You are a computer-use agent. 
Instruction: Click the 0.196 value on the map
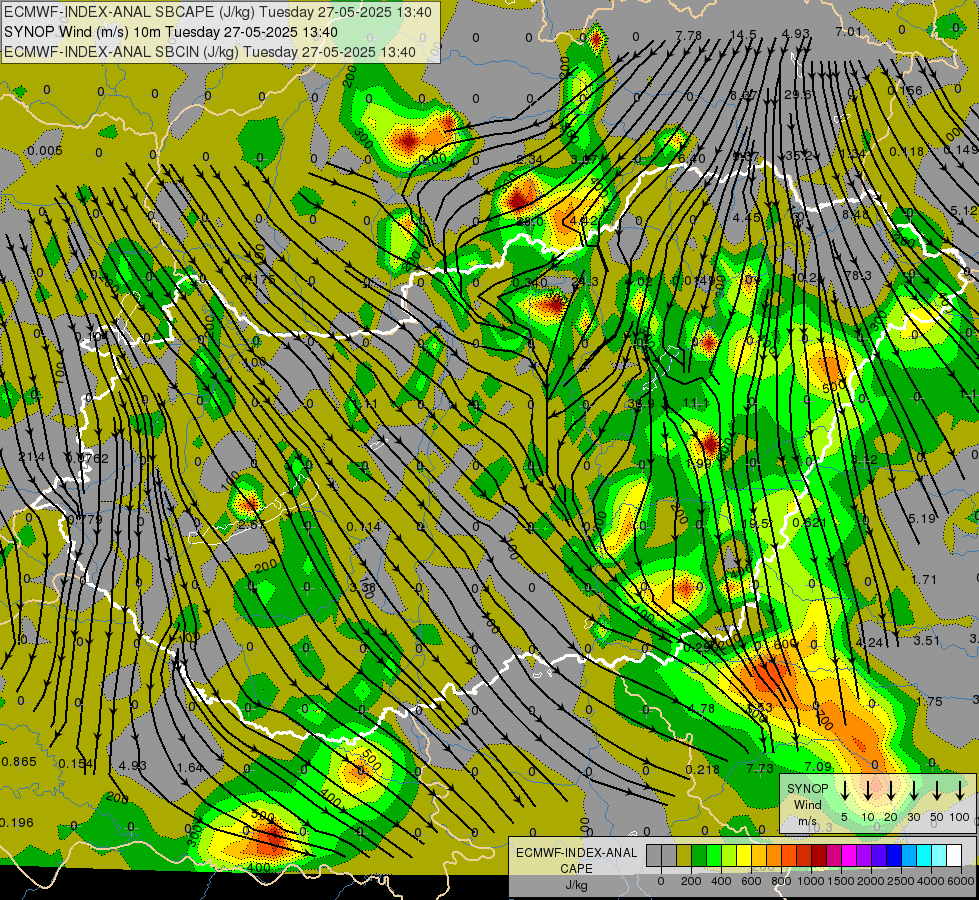coord(16,823)
